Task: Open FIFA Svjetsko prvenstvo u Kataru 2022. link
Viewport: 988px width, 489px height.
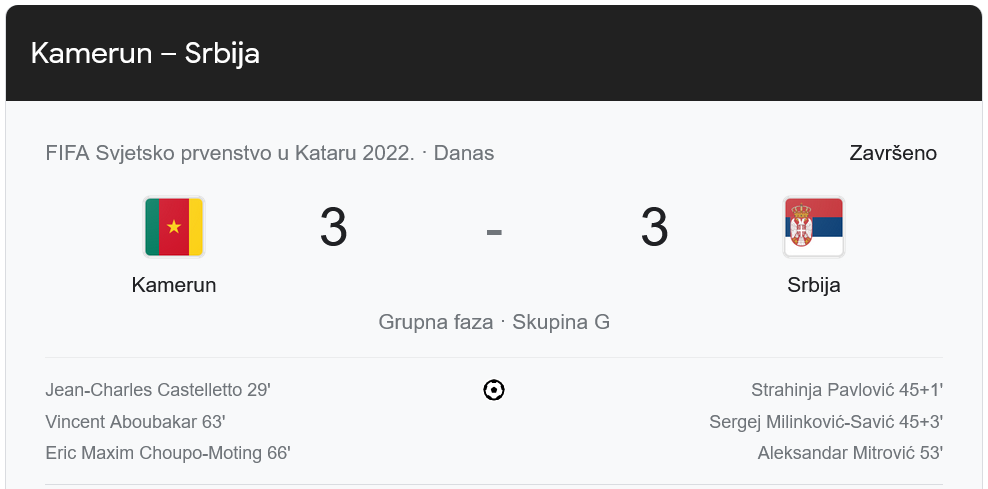Action: tap(230, 153)
